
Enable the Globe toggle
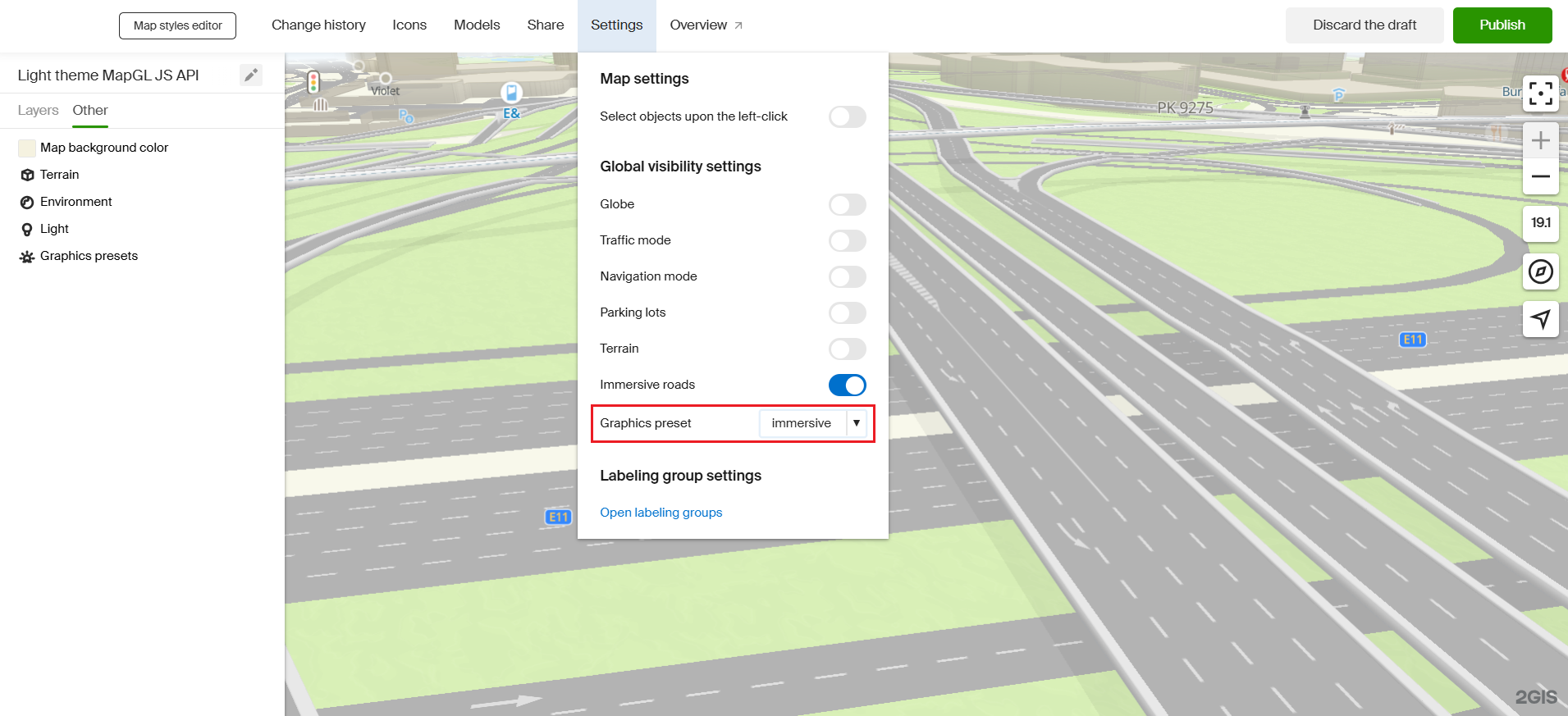(x=847, y=204)
